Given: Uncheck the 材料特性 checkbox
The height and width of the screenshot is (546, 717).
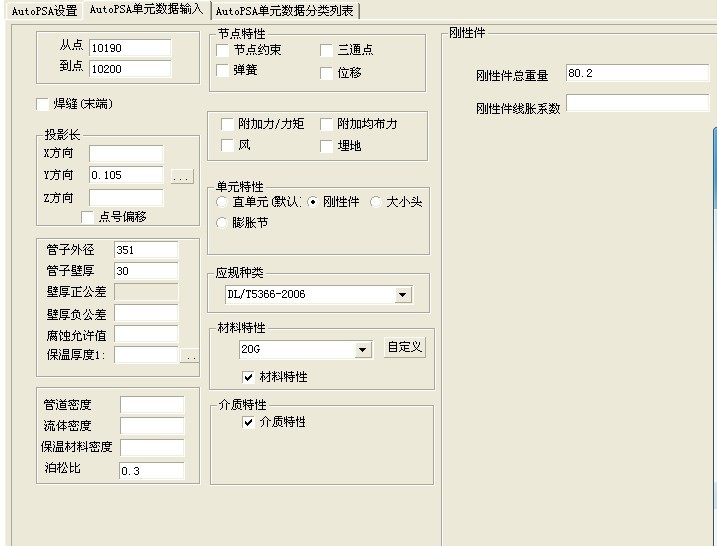Looking at the screenshot, I should point(249,377).
